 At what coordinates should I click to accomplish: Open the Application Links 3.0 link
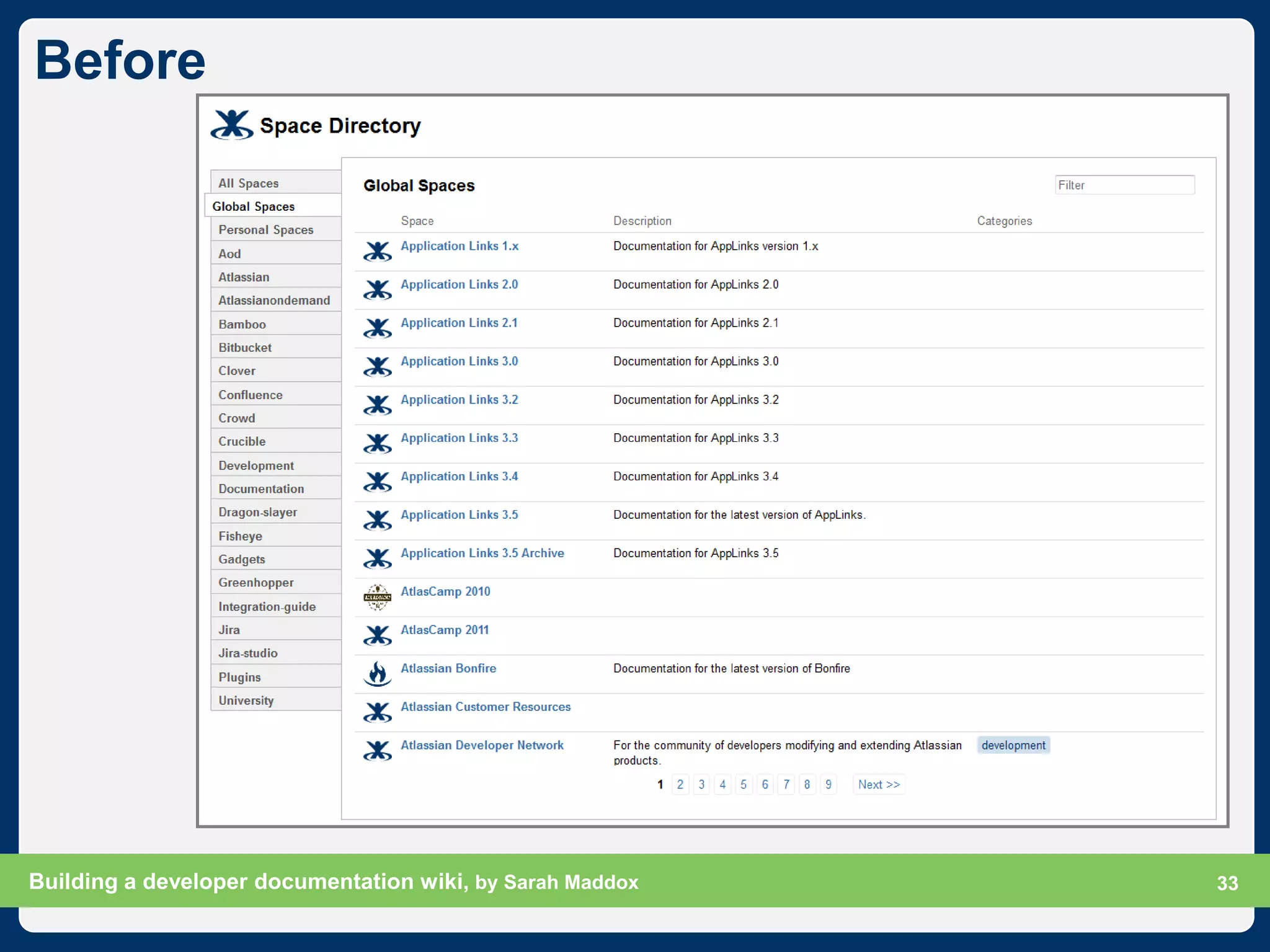[459, 361]
